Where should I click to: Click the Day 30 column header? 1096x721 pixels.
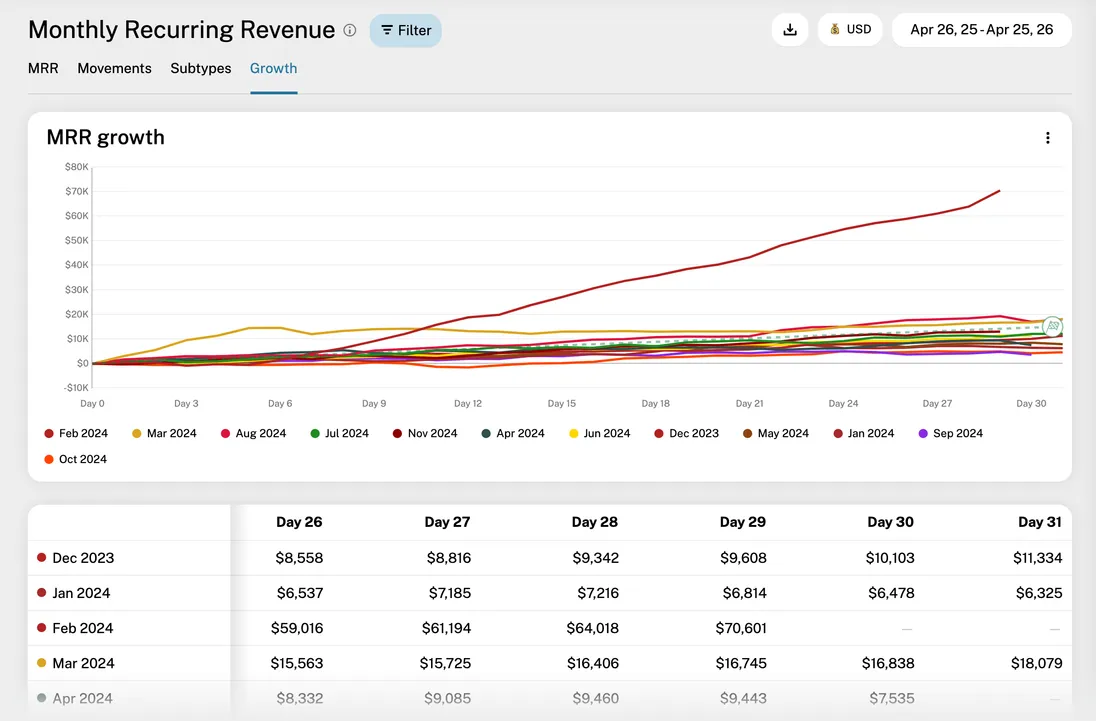click(x=890, y=522)
